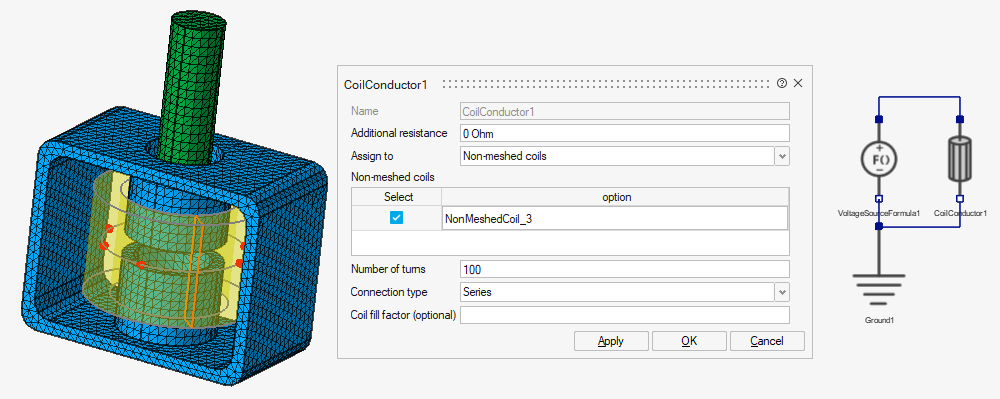The width and height of the screenshot is (1000, 399).
Task: Click the Cancel button
Action: 767,341
